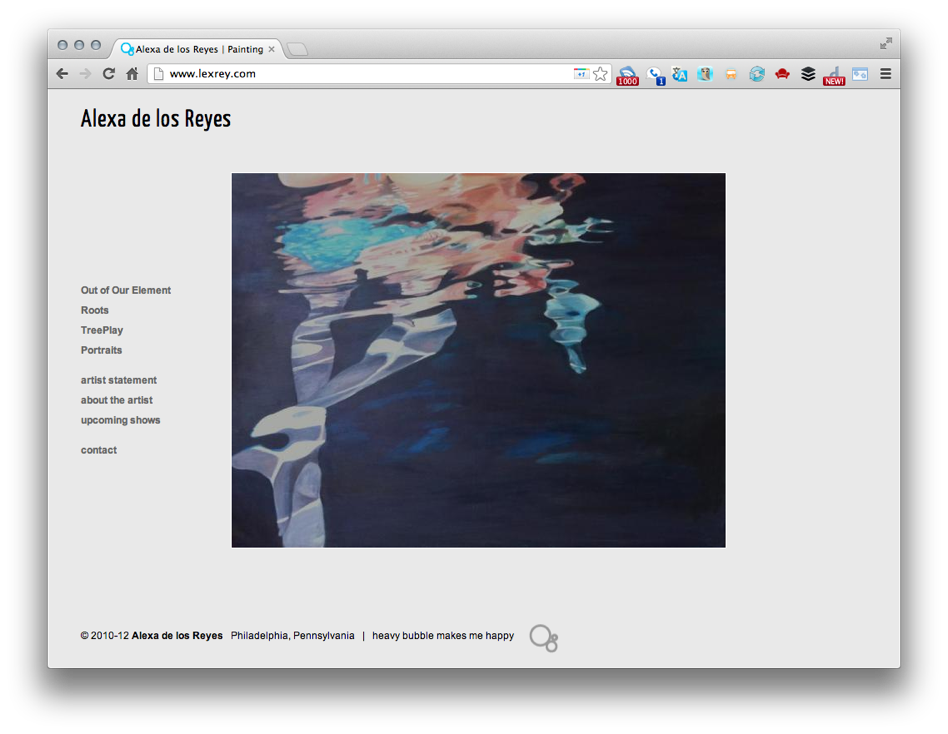
Task: Open the Out of Our Element gallery
Action: (126, 290)
